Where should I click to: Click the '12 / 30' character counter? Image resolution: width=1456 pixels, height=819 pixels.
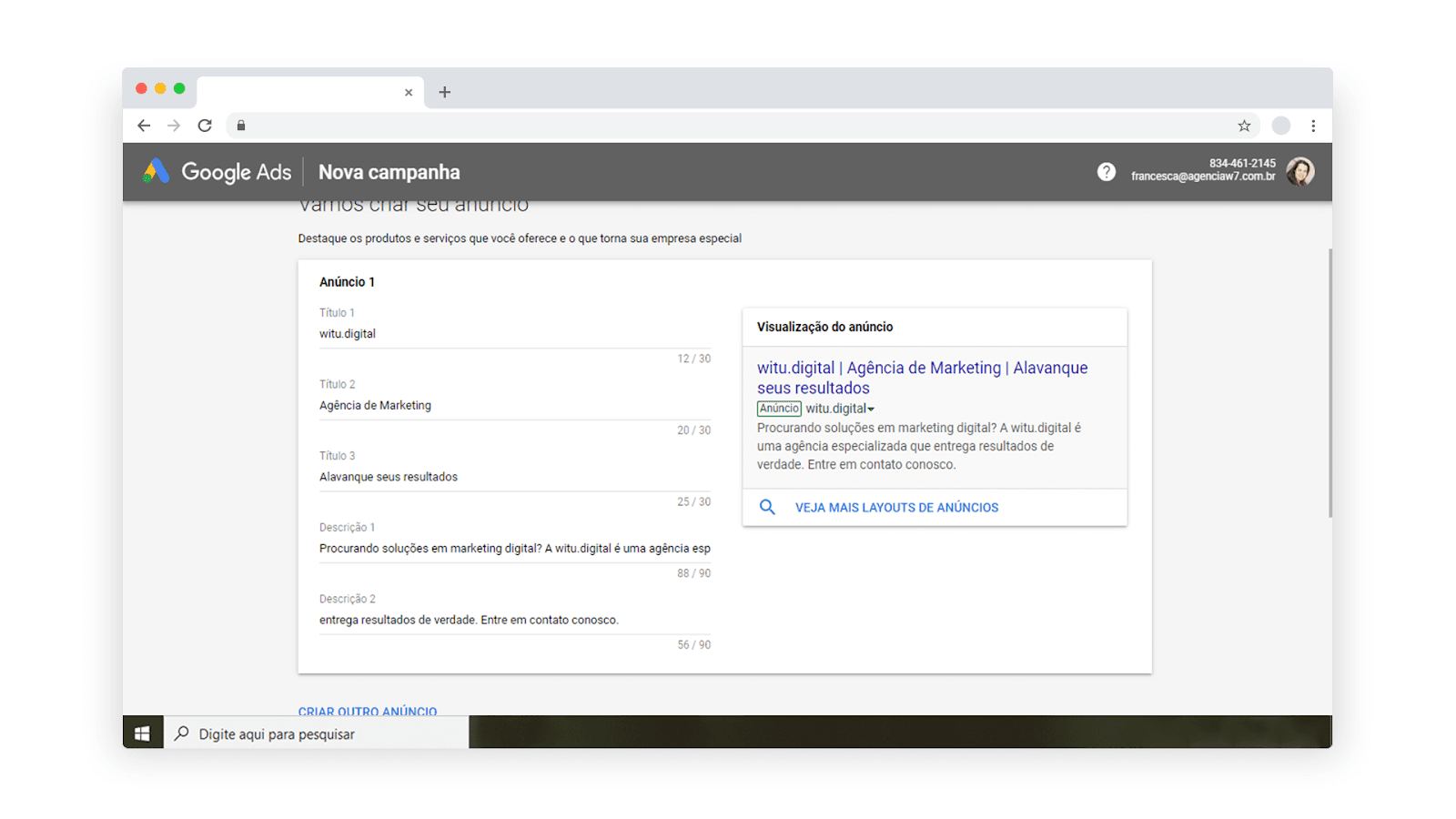click(x=693, y=359)
